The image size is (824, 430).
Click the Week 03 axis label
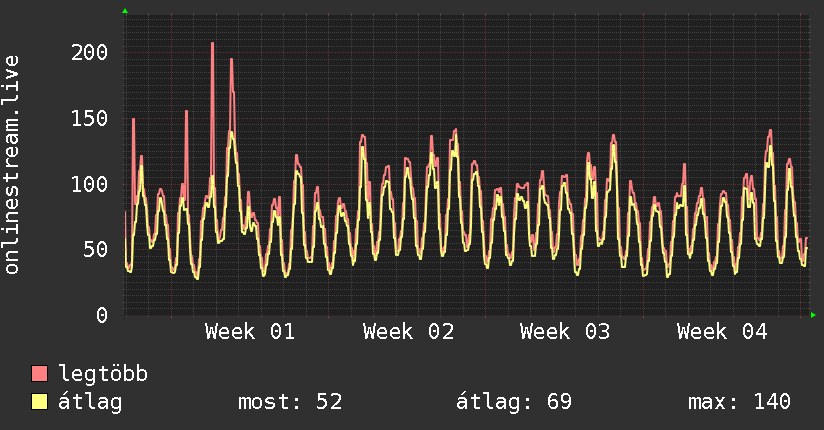tap(565, 332)
